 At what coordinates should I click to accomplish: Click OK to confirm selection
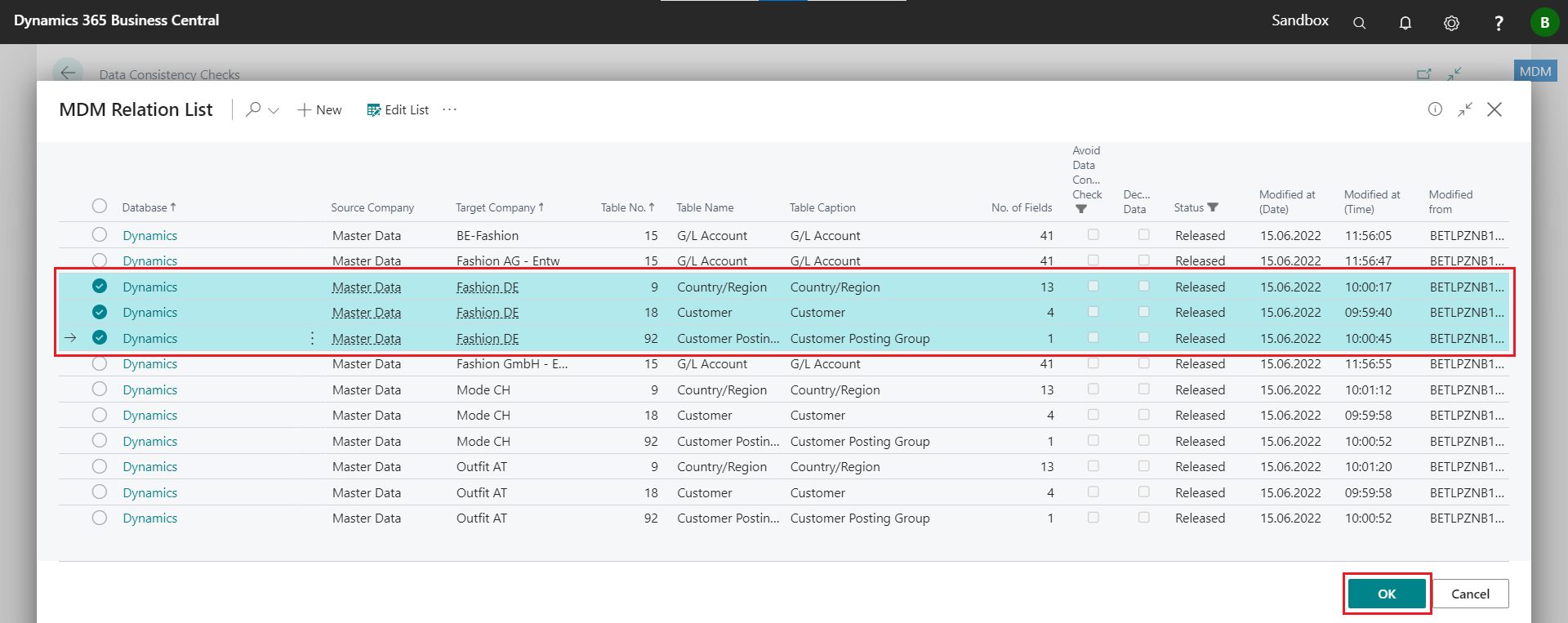point(1387,594)
